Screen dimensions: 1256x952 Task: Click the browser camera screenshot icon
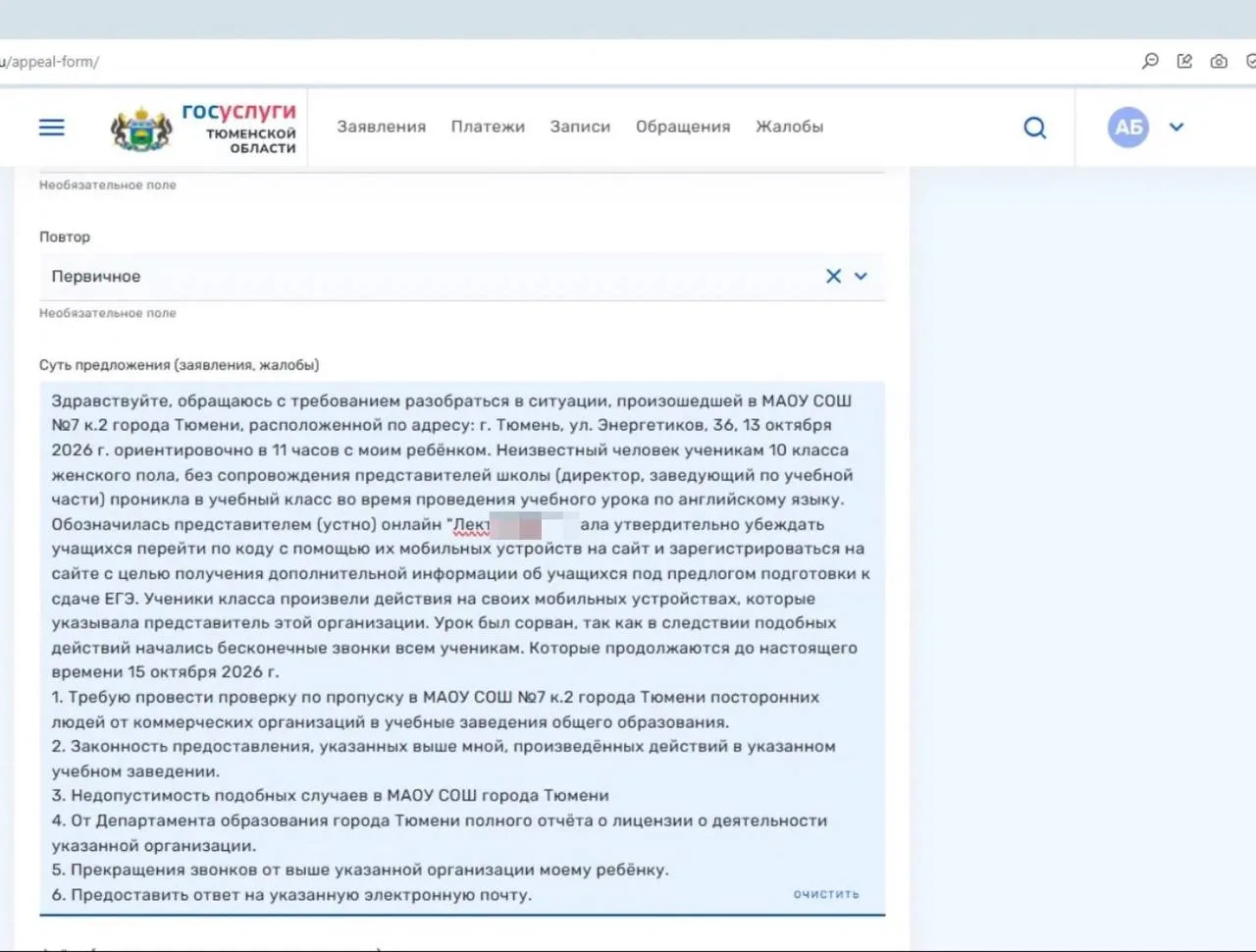point(1219,61)
